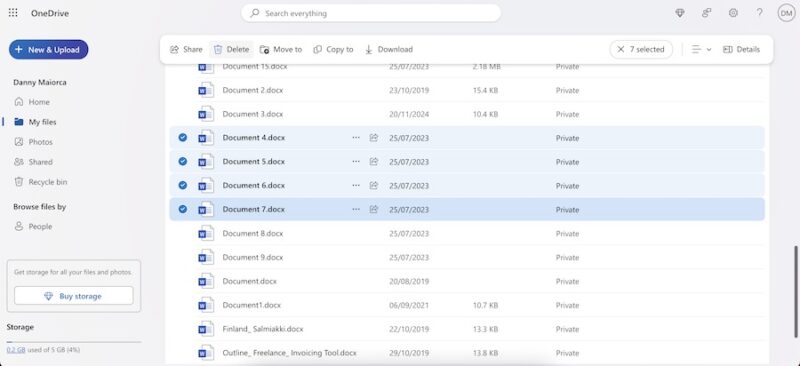Open more actions for Document 5.docx
Screen dimensions: 800x366
356,161
